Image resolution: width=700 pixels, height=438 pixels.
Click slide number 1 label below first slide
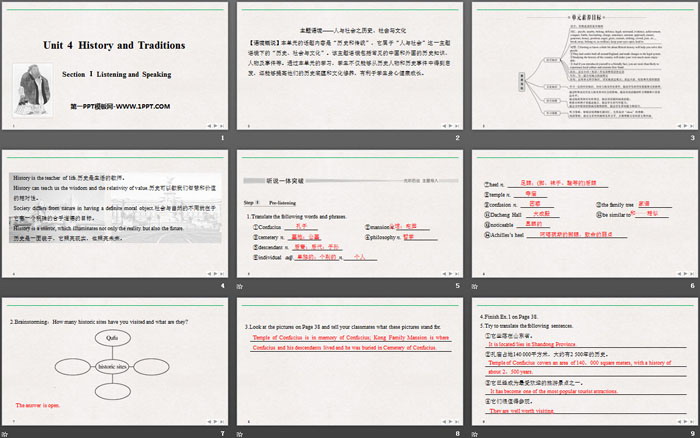222,138
